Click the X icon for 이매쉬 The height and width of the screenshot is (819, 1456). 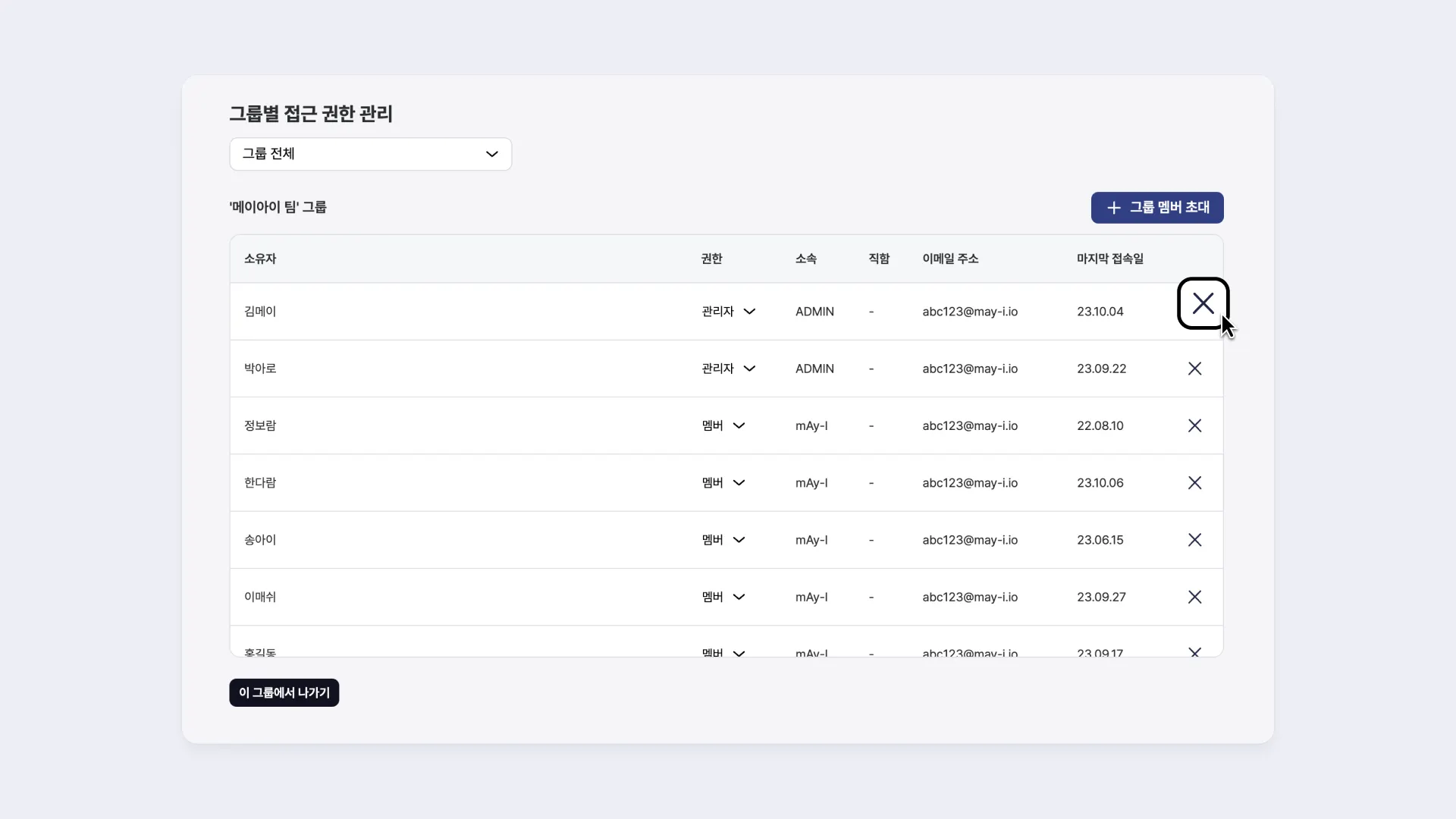pos(1194,597)
